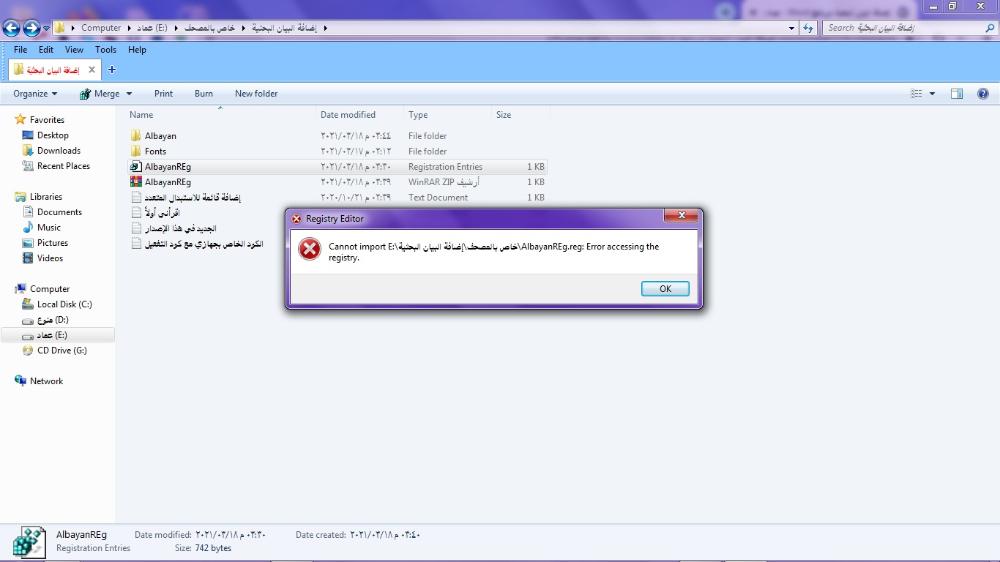Open the View menu
1000x562 pixels.
click(x=74, y=49)
